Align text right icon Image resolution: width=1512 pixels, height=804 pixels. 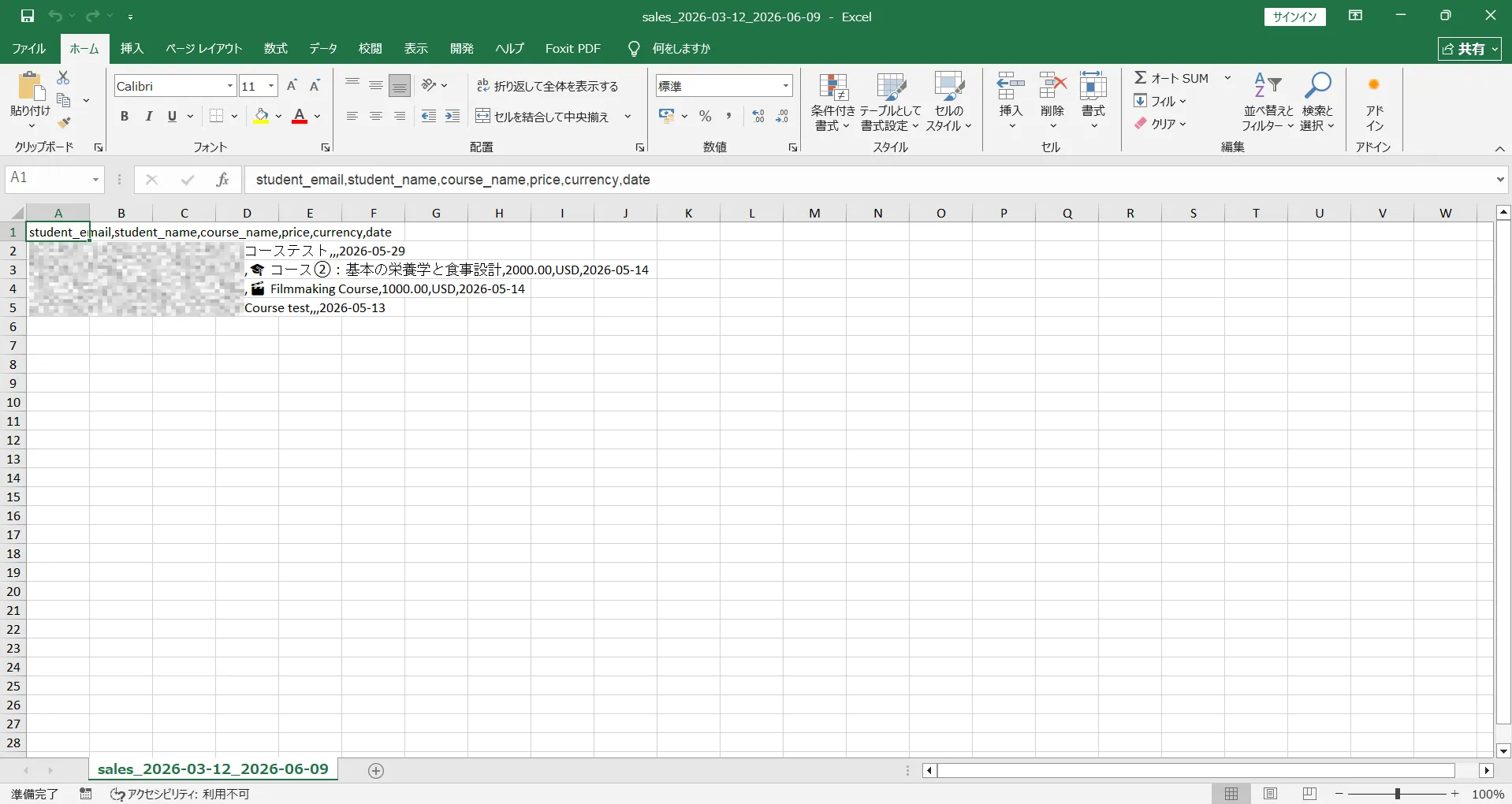pos(400,117)
